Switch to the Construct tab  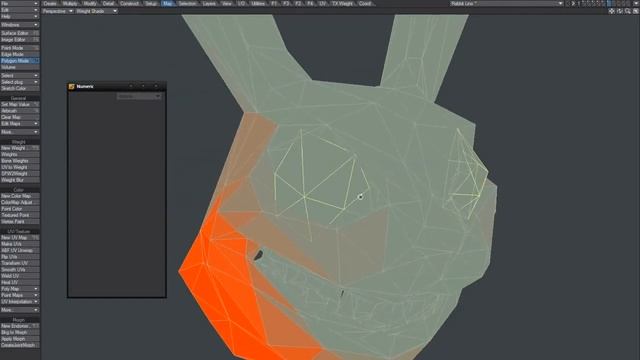[129, 3]
